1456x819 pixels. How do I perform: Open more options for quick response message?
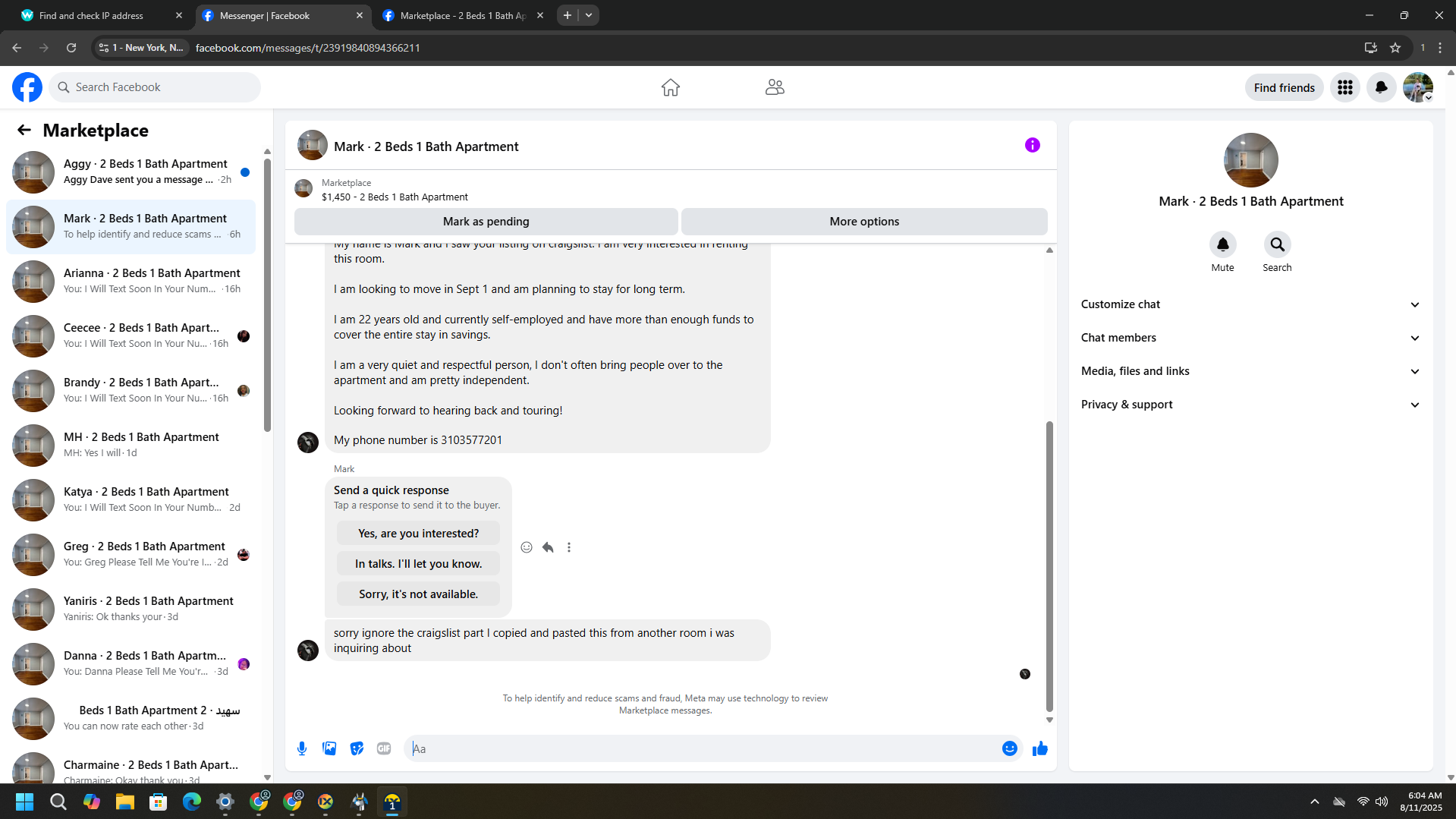click(569, 547)
